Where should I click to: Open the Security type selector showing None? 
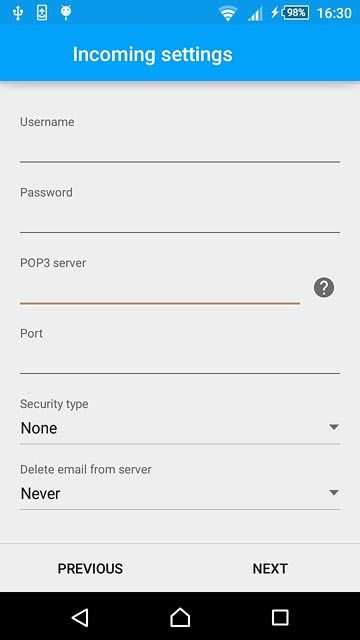[x=180, y=428]
